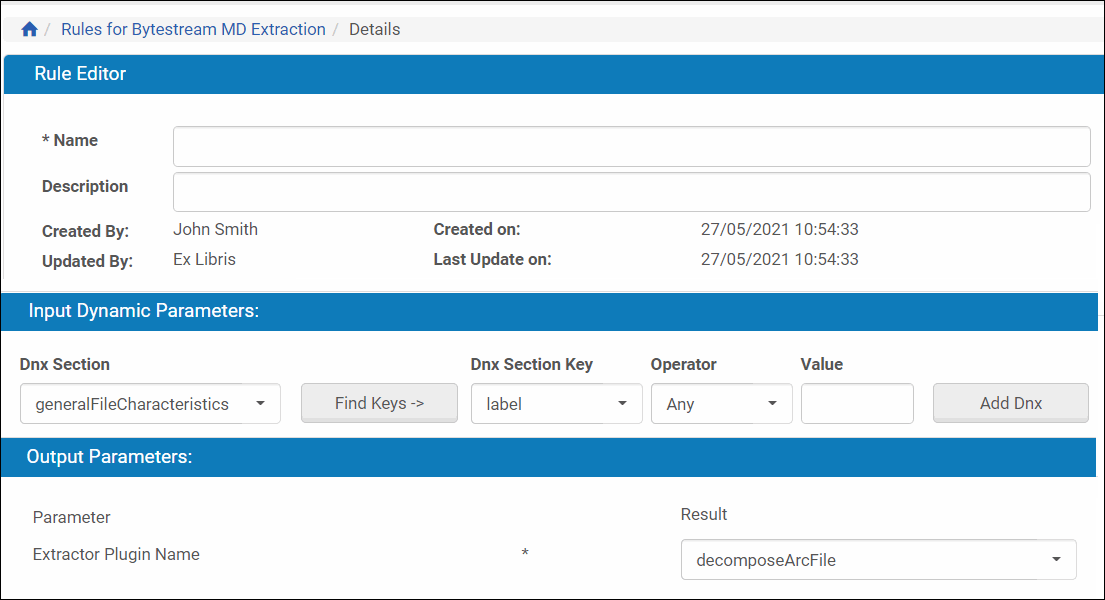The width and height of the screenshot is (1105, 600).
Task: Select the John Smith creator name
Action: tap(215, 230)
